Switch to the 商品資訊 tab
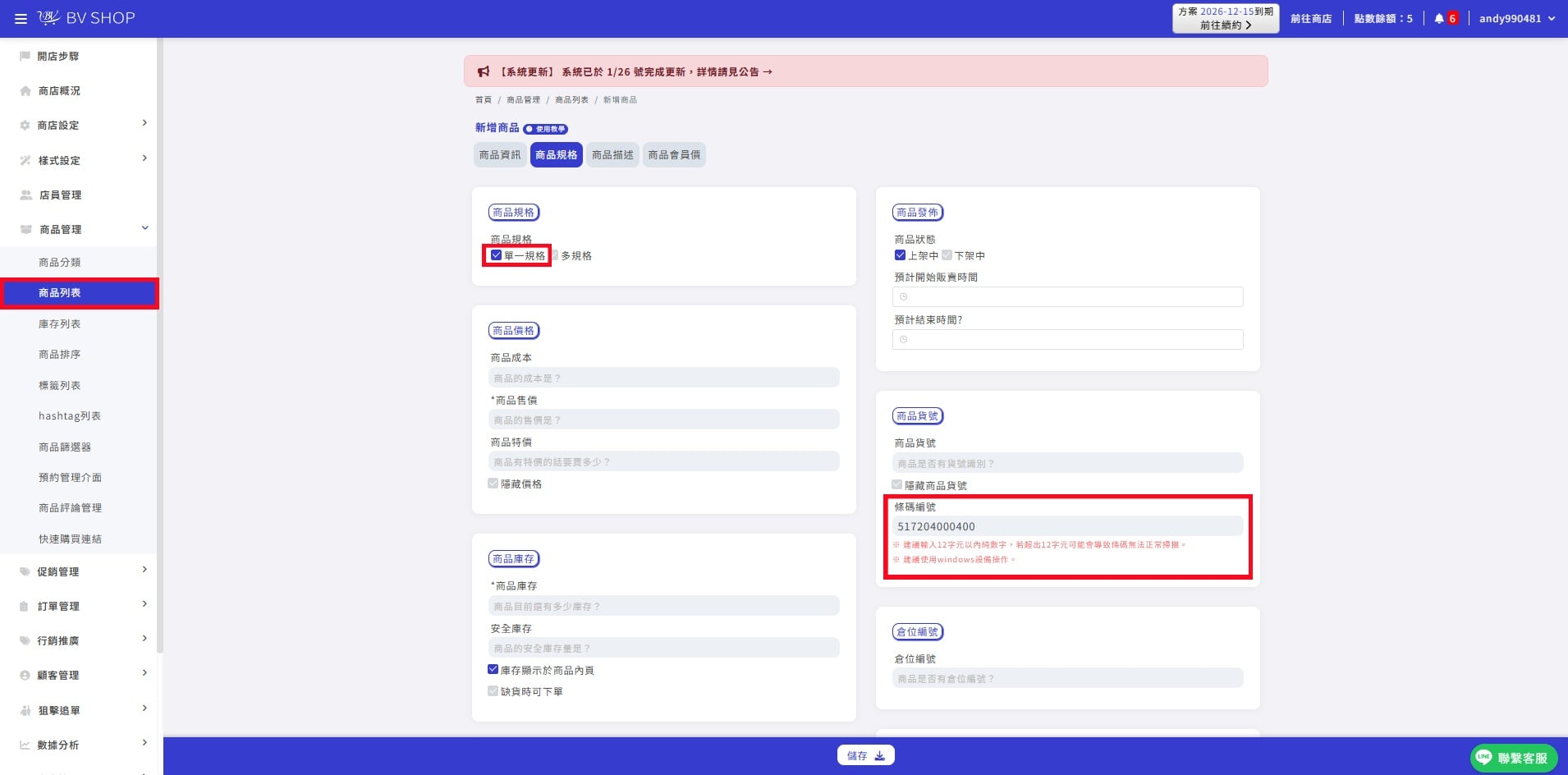The height and width of the screenshot is (775, 1568). (500, 154)
